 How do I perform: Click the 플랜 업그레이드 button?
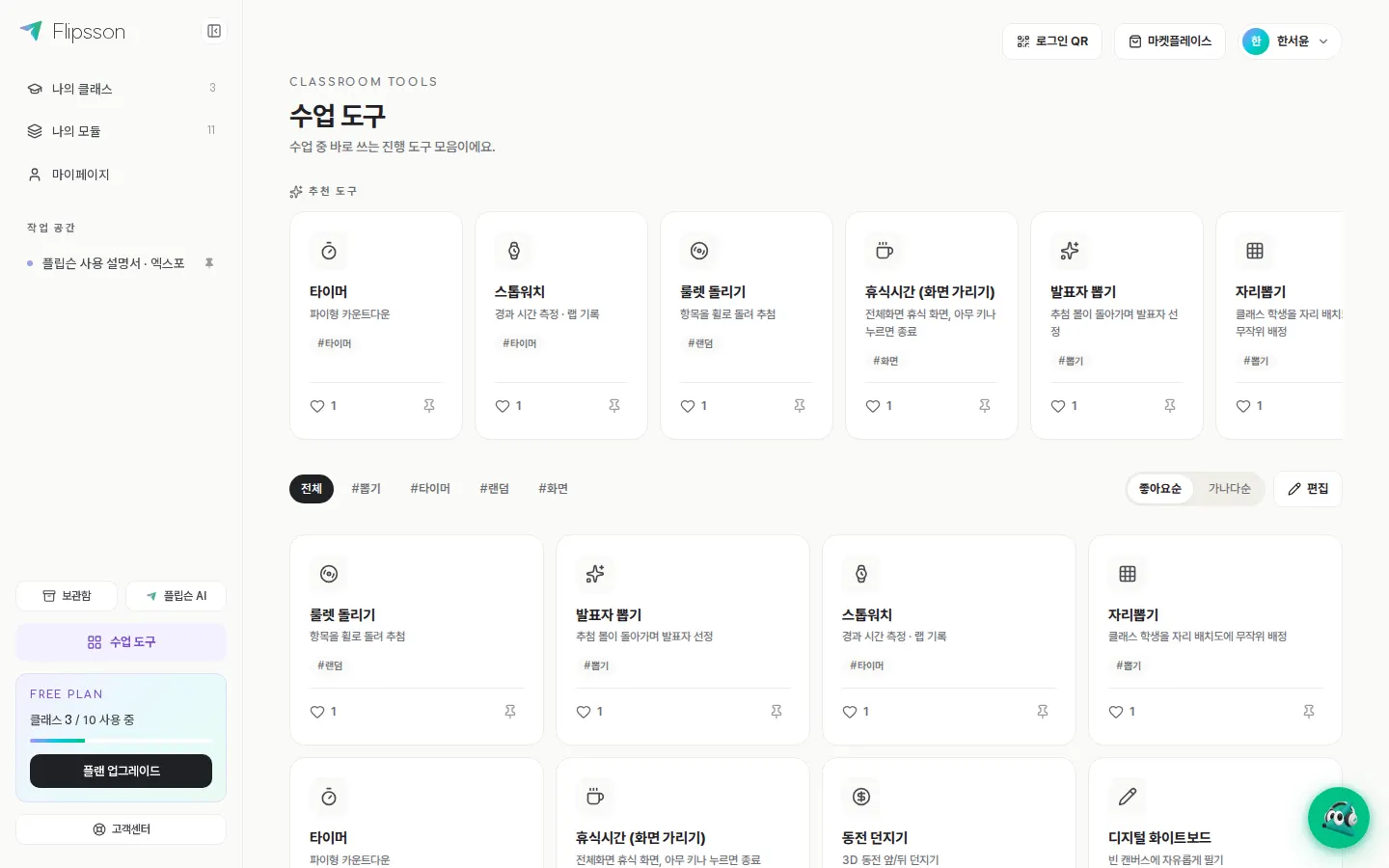122,772
